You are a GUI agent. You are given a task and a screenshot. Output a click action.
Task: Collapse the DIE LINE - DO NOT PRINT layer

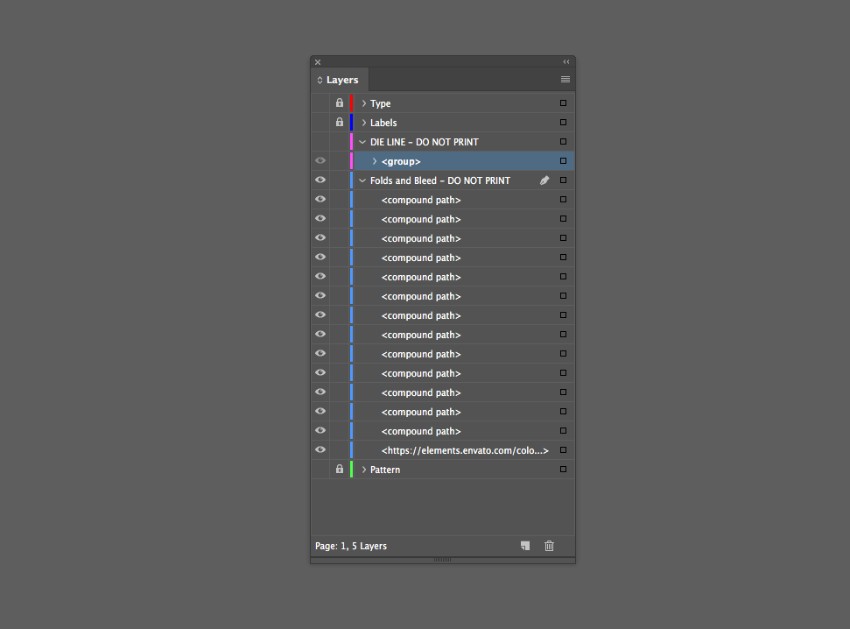[363, 142]
